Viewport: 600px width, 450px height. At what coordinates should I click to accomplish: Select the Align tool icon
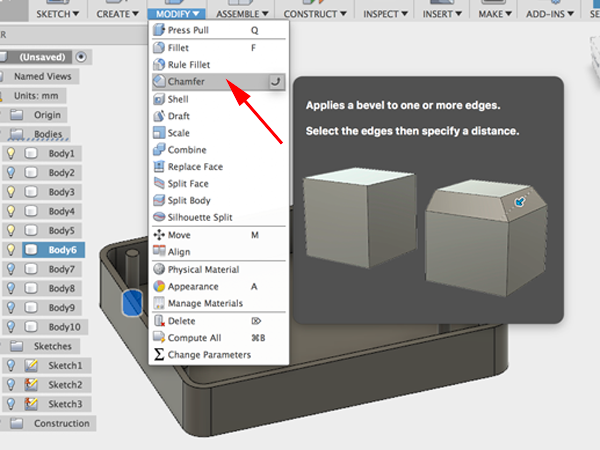(159, 251)
